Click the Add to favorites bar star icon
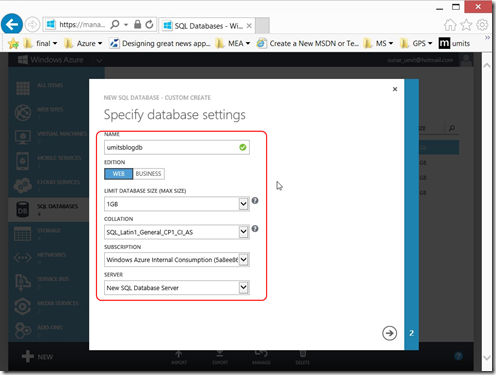This screenshot has width=496, height=375. click(13, 43)
